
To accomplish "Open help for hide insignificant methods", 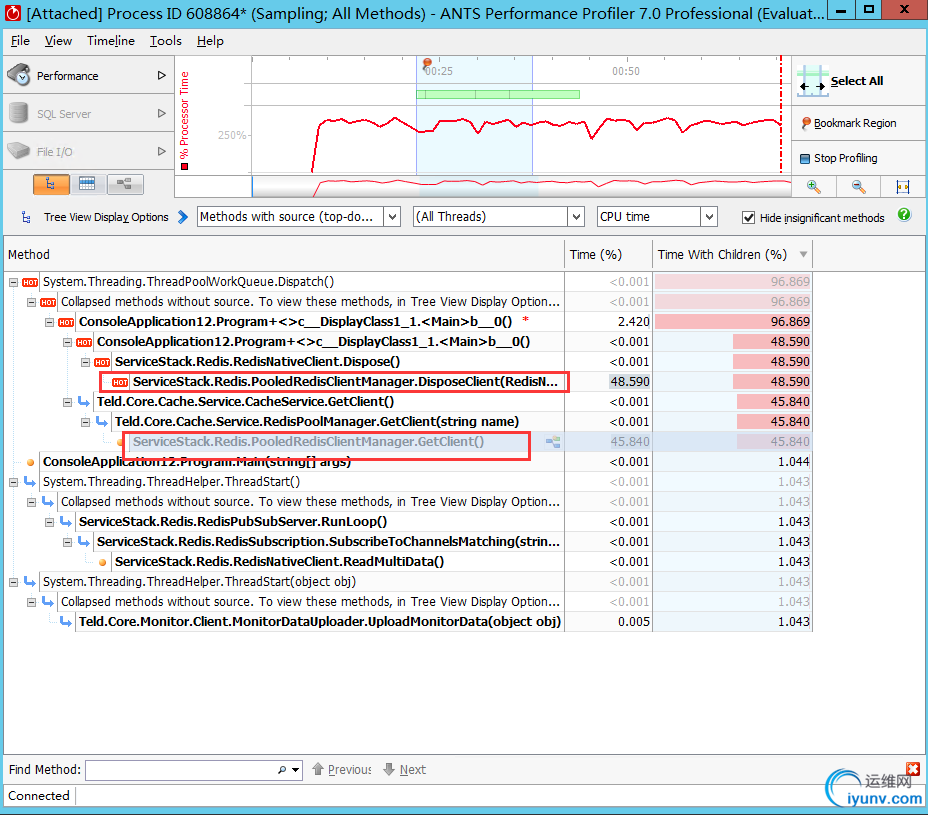I will [x=904, y=215].
